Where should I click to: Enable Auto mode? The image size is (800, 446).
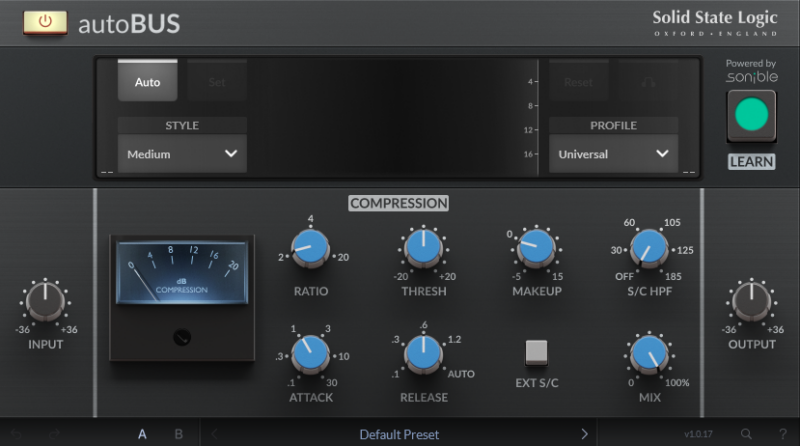(x=147, y=82)
